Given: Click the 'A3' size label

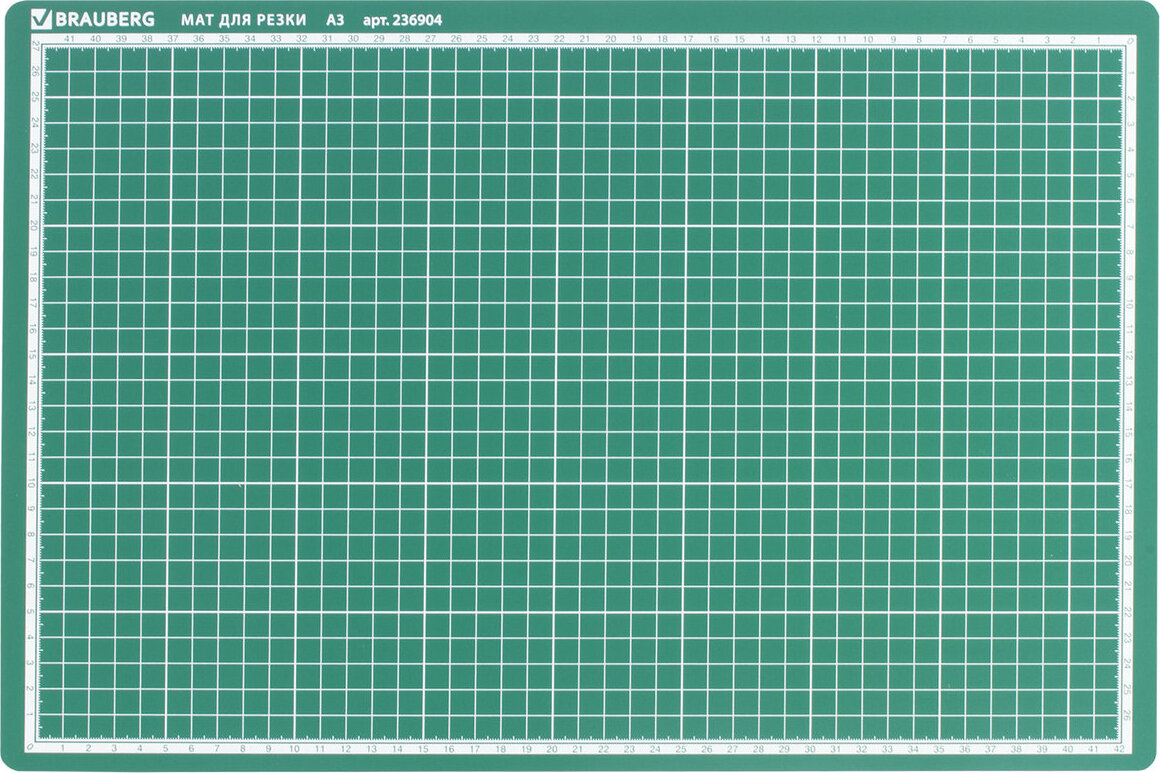Looking at the screenshot, I should [x=335, y=20].
